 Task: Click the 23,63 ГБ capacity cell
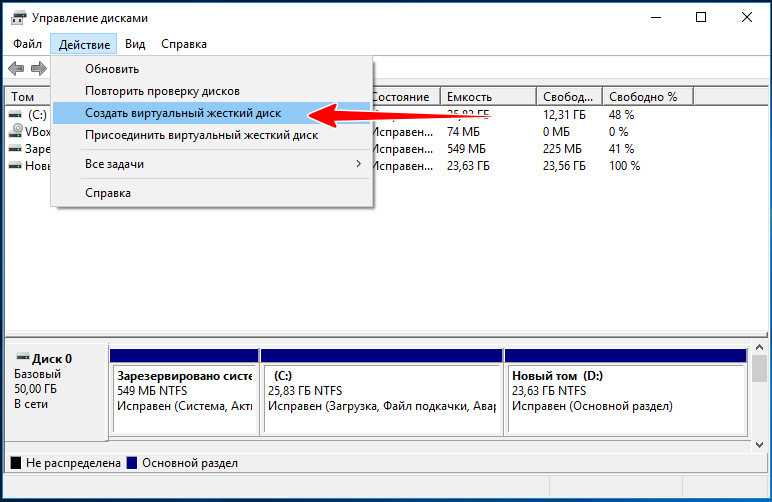(x=468, y=166)
